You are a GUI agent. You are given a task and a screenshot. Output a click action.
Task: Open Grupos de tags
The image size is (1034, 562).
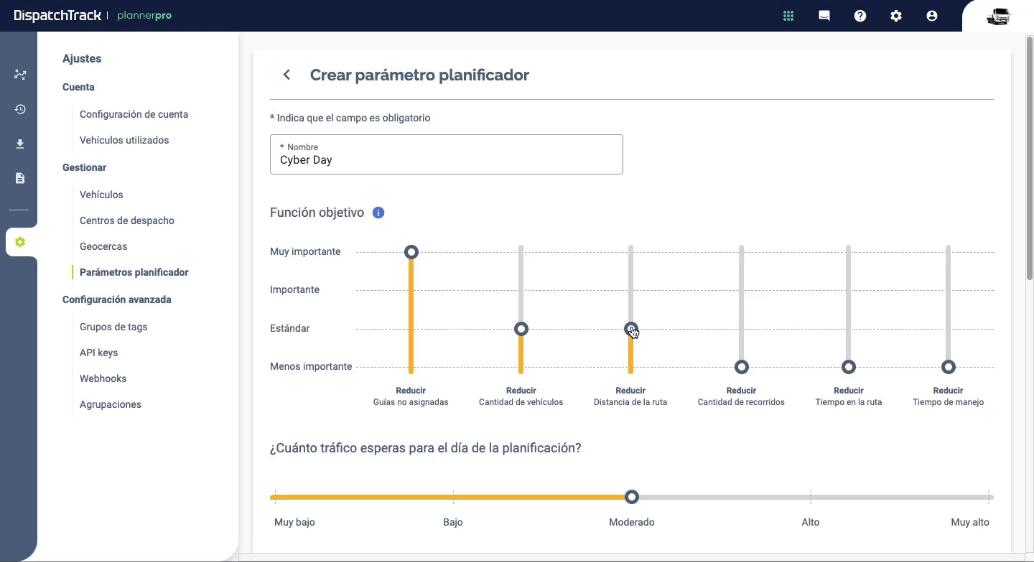[113, 327]
